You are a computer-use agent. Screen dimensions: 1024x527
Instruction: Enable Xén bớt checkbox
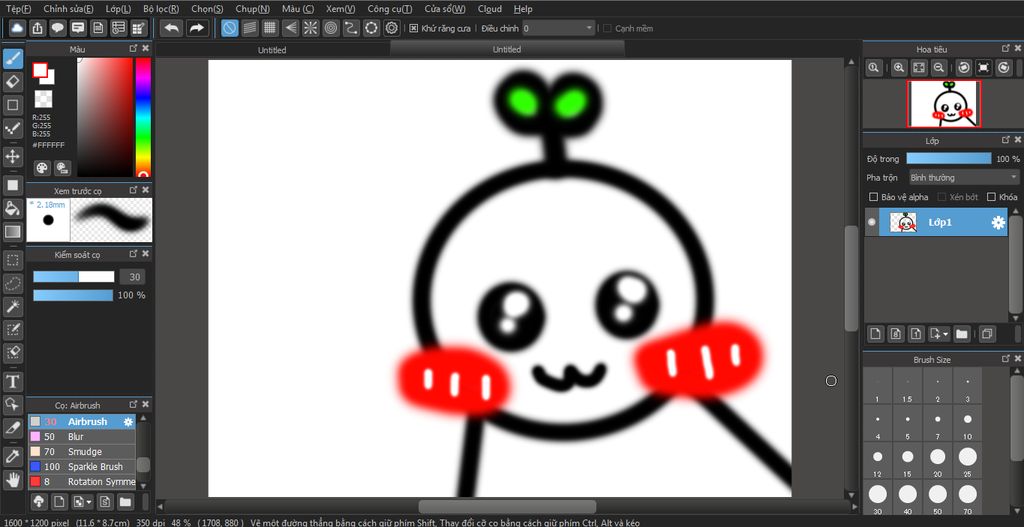[x=942, y=197]
